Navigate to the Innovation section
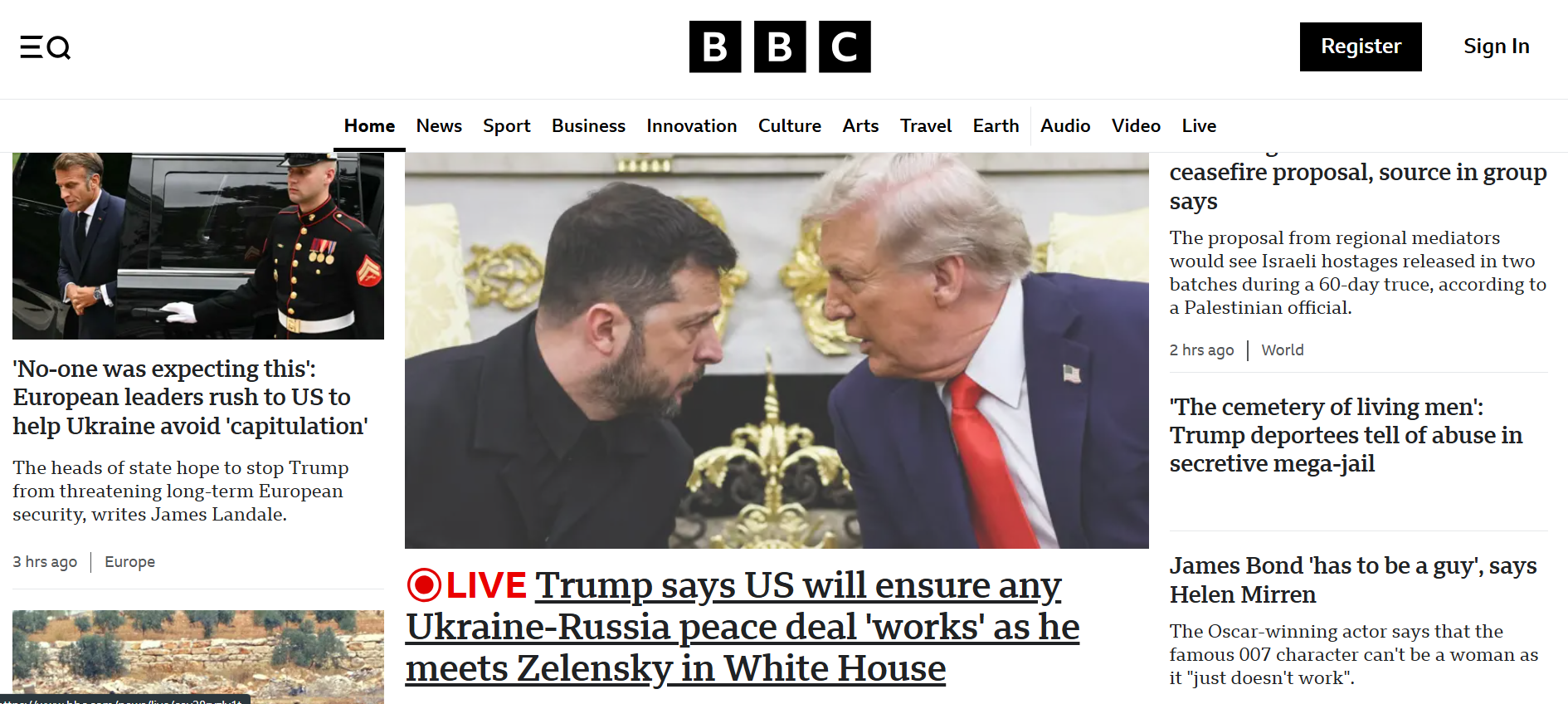This screenshot has width=1568, height=704. [x=691, y=125]
